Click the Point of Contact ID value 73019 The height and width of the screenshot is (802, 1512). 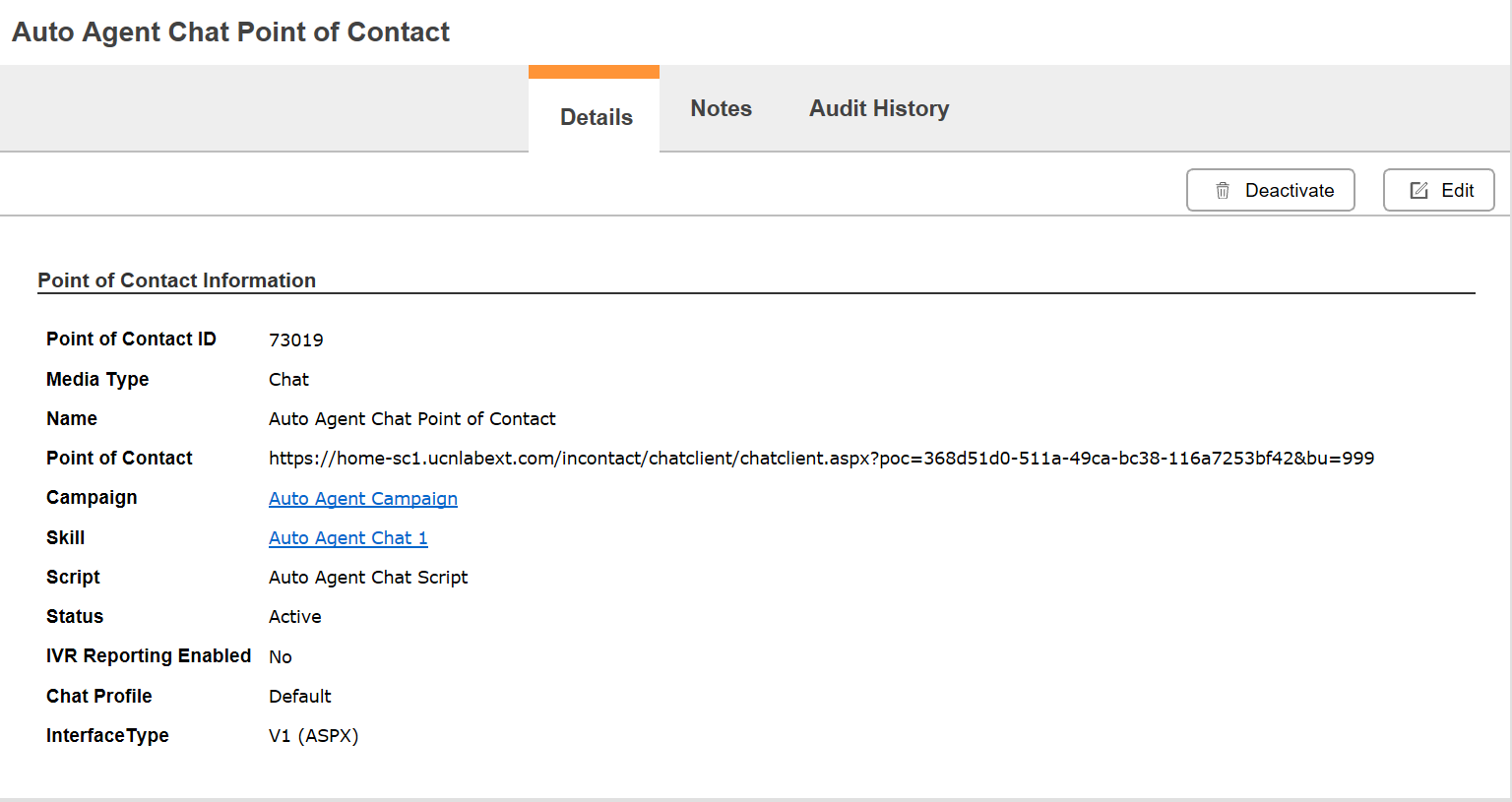pos(296,339)
